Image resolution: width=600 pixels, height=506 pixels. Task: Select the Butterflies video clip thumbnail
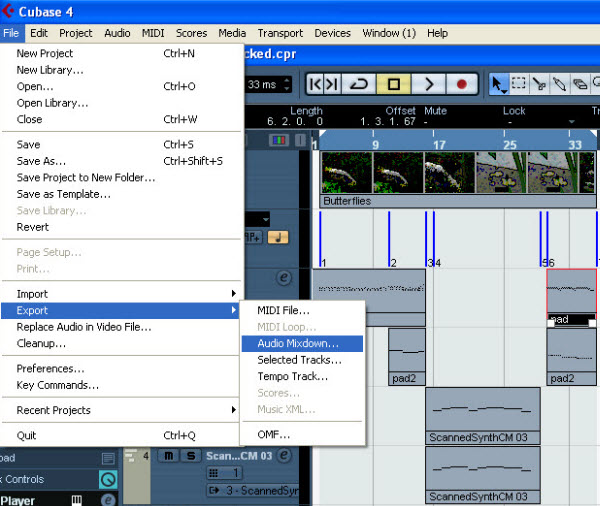click(458, 179)
